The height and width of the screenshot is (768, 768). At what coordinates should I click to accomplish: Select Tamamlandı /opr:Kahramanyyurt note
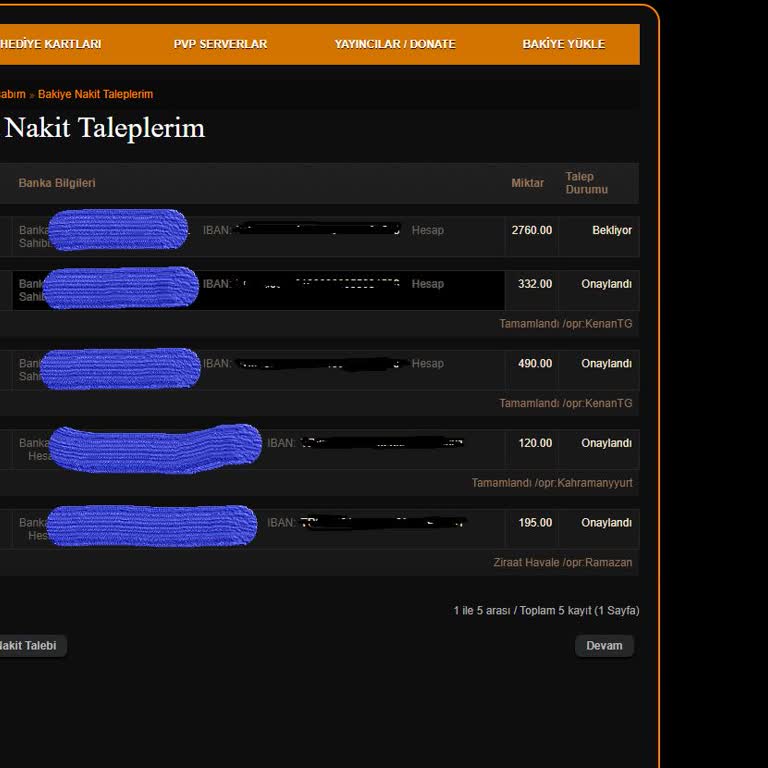(x=552, y=483)
